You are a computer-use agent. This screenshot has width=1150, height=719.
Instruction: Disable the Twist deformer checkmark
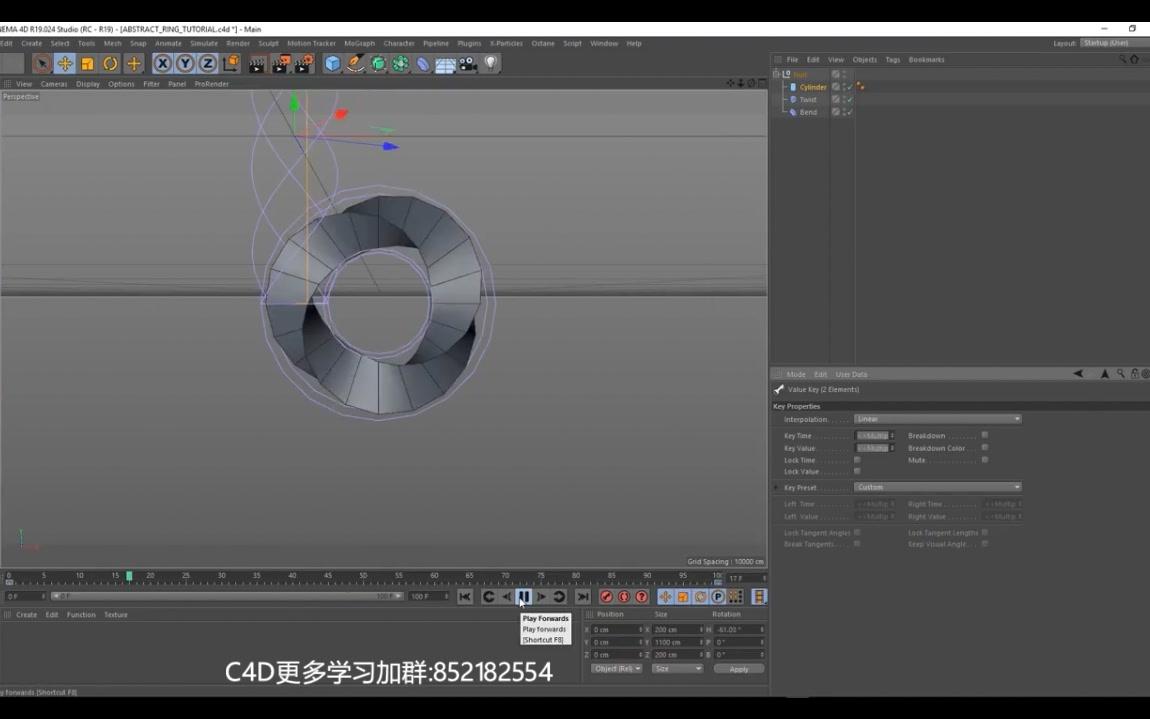pos(848,98)
